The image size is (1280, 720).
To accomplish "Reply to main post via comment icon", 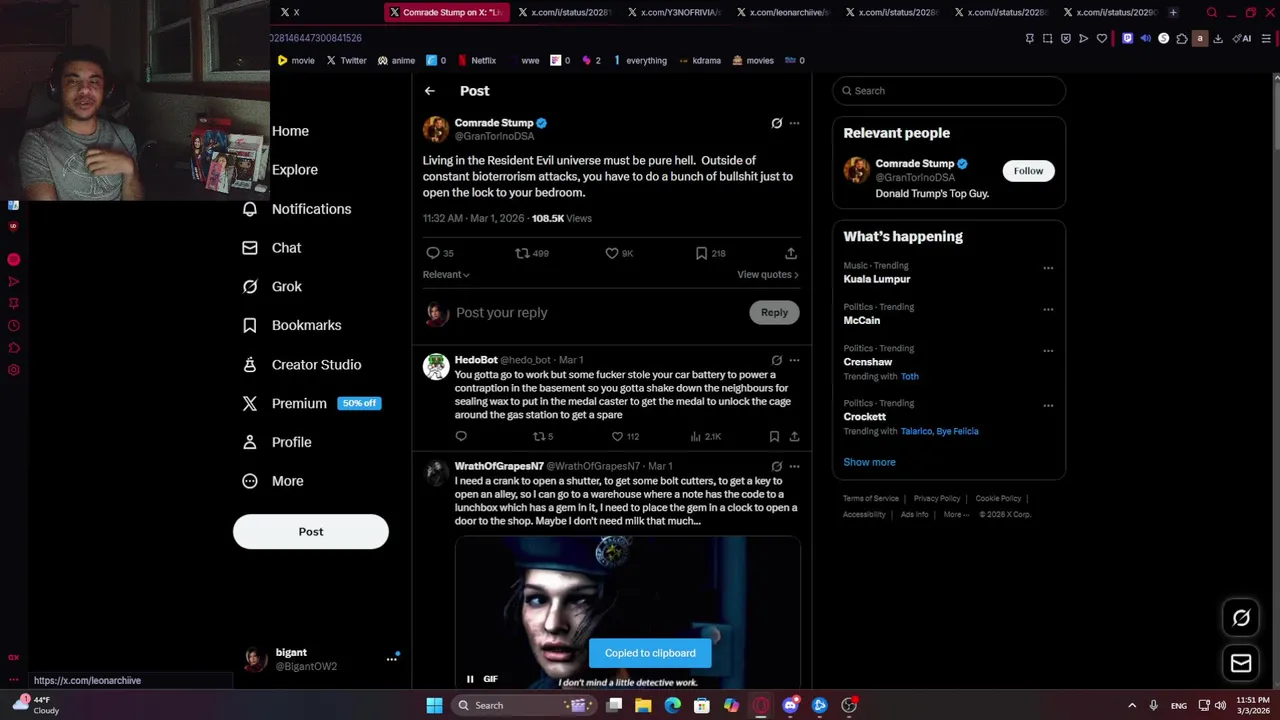I will click(433, 254).
